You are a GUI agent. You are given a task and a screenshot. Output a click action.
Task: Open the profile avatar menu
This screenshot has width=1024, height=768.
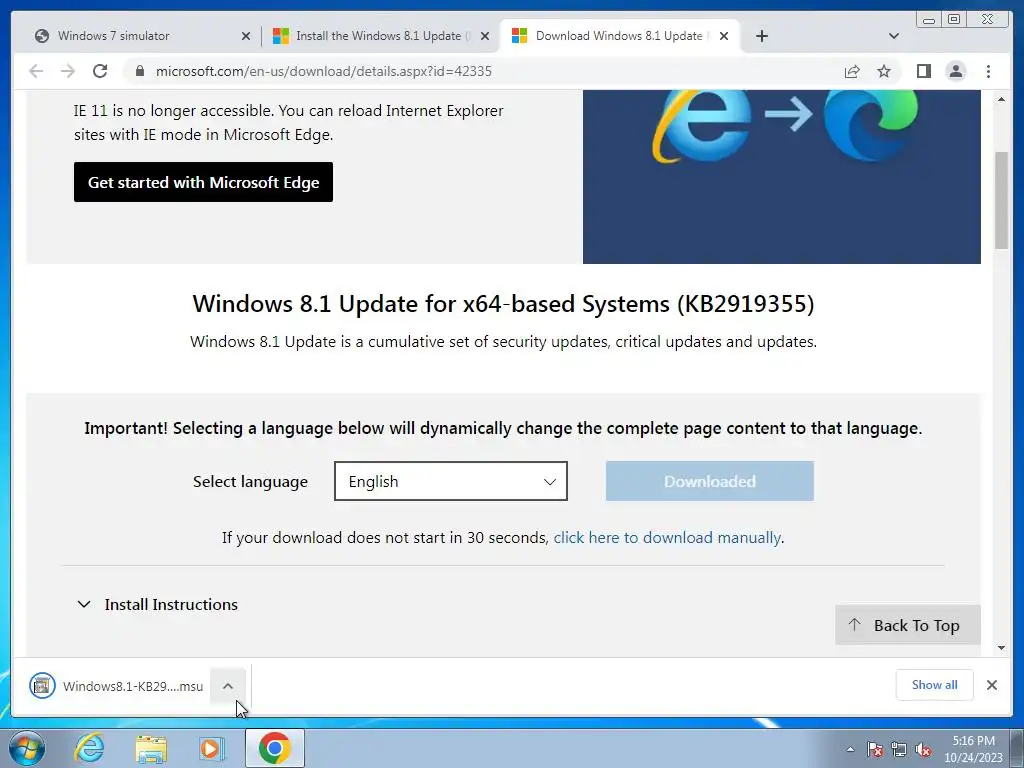tap(955, 71)
